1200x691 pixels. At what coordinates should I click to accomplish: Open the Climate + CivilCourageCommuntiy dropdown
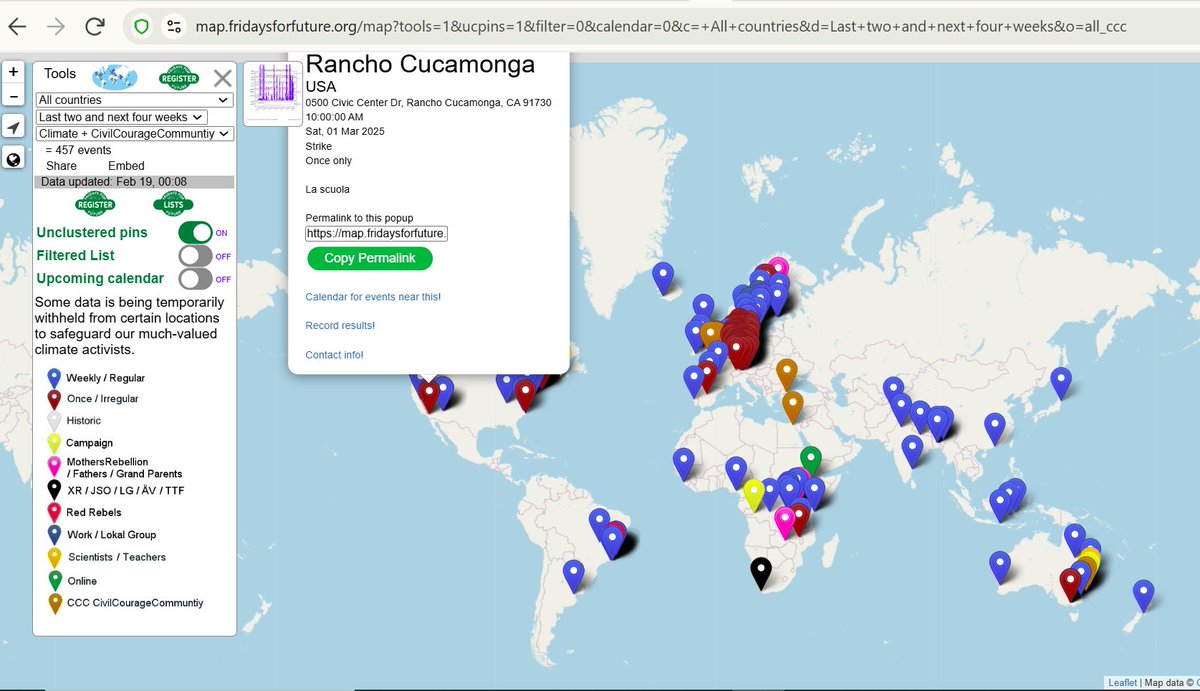pos(135,133)
